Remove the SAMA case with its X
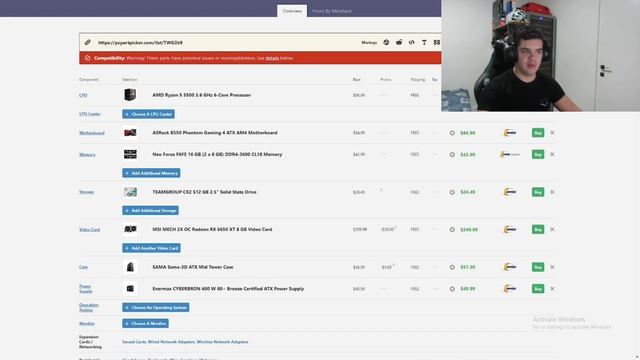640x360 pixels. pos(552,267)
